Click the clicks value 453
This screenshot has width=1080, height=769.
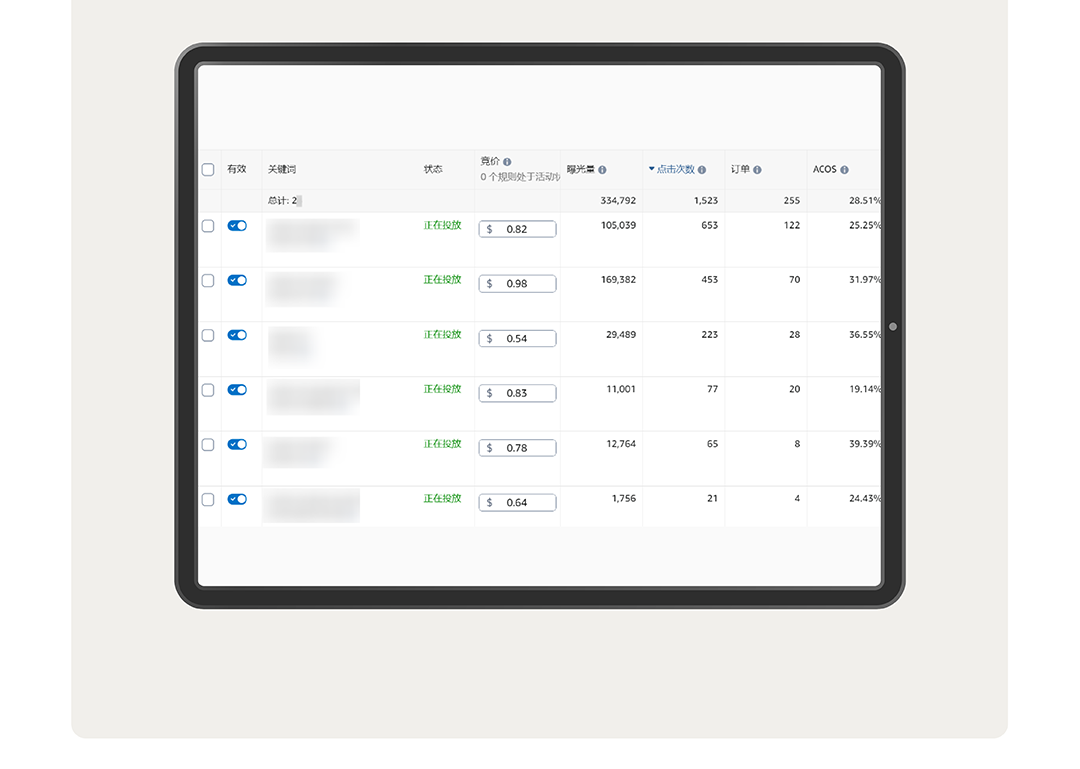[709, 280]
